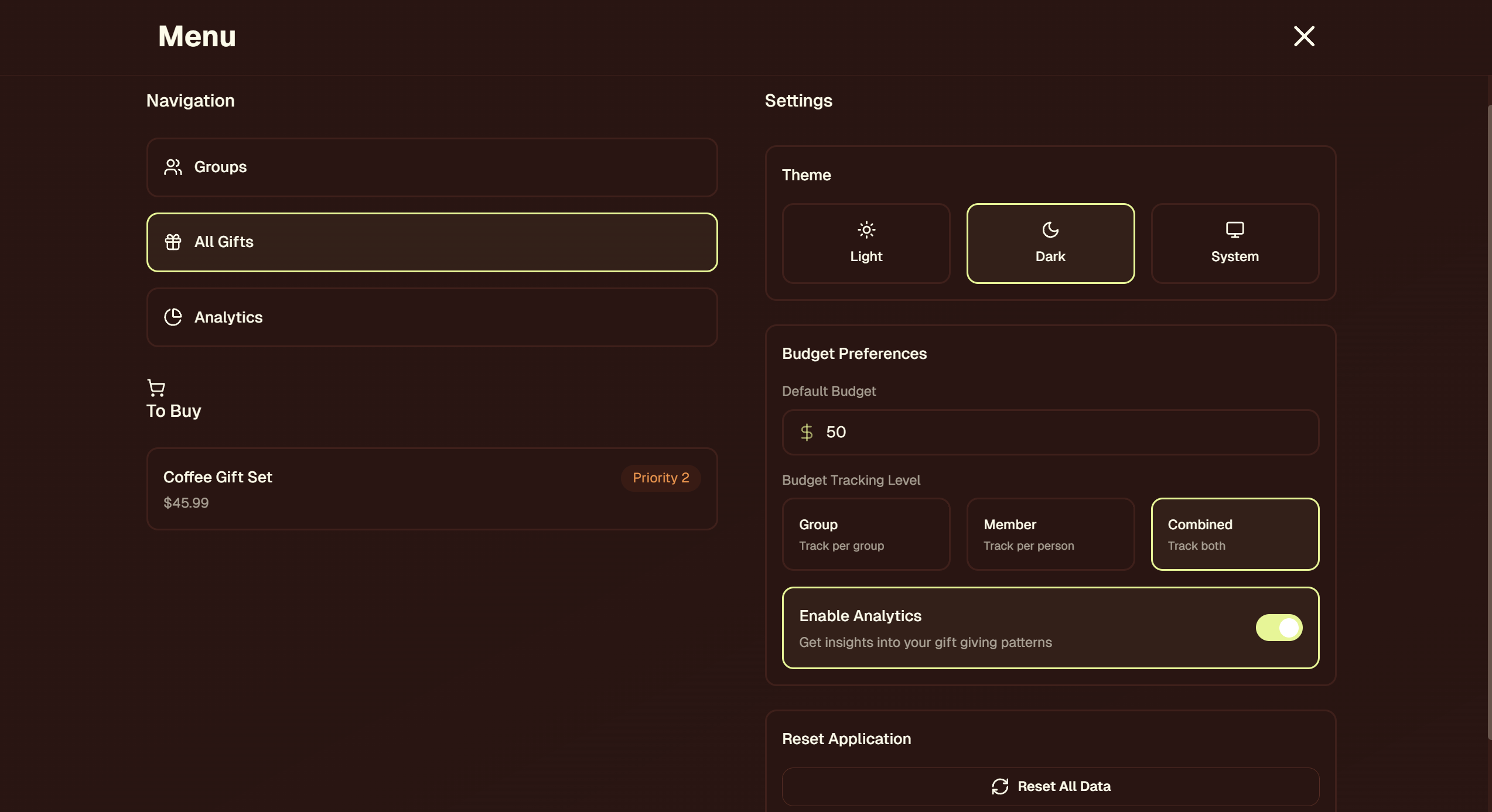Close the Menu with the X button
Image resolution: width=1492 pixels, height=812 pixels.
[x=1303, y=36]
